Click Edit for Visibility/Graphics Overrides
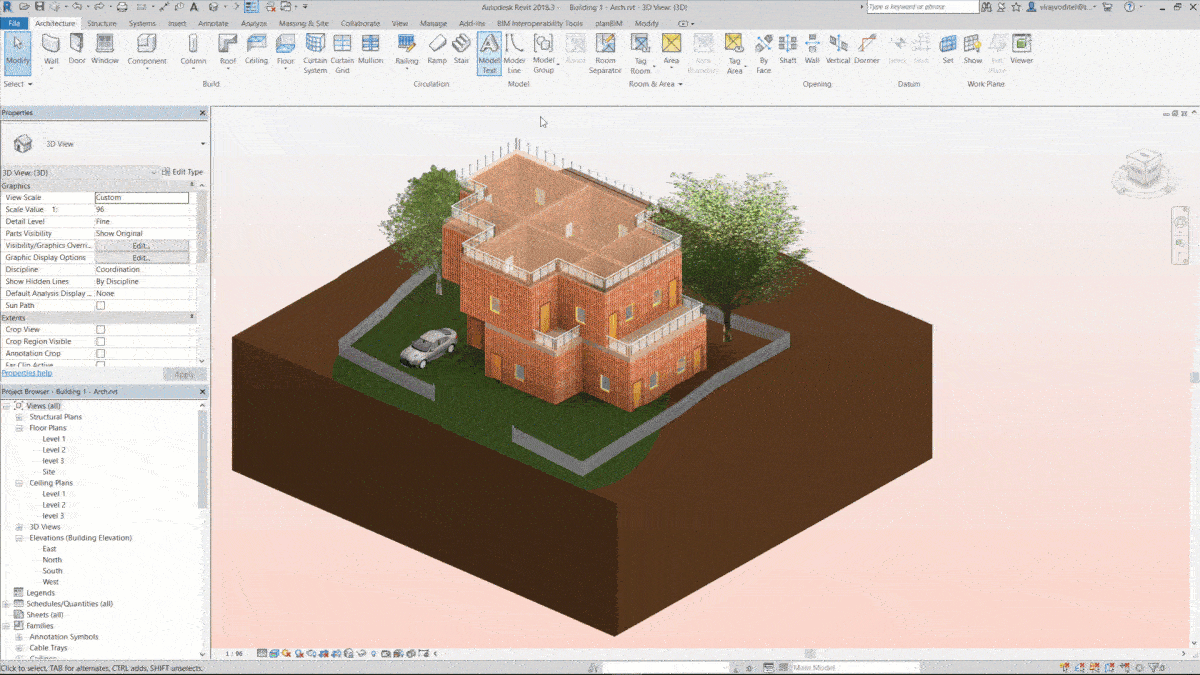 [x=141, y=246]
